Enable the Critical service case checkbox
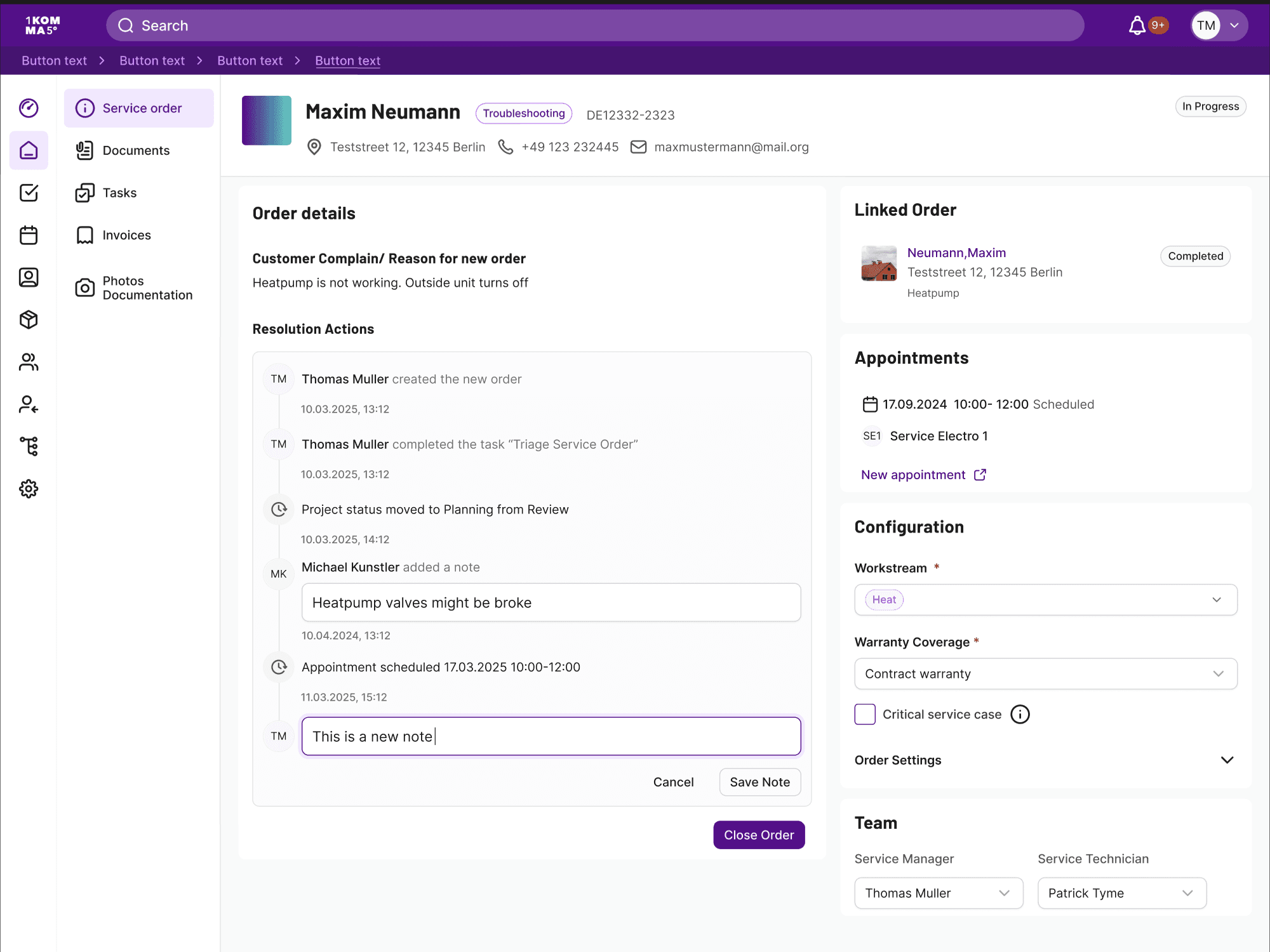The width and height of the screenshot is (1270, 952). 865,714
